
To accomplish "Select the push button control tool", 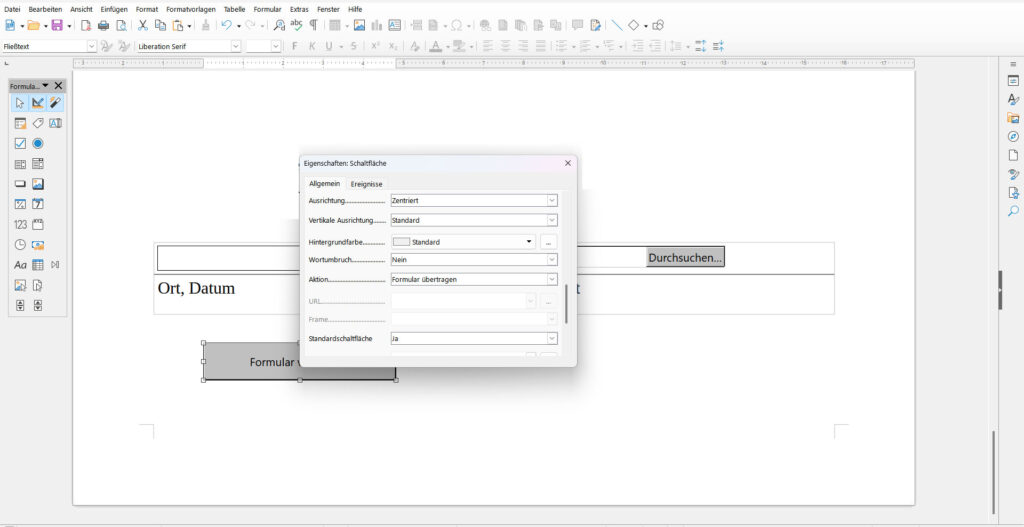I will [20, 184].
